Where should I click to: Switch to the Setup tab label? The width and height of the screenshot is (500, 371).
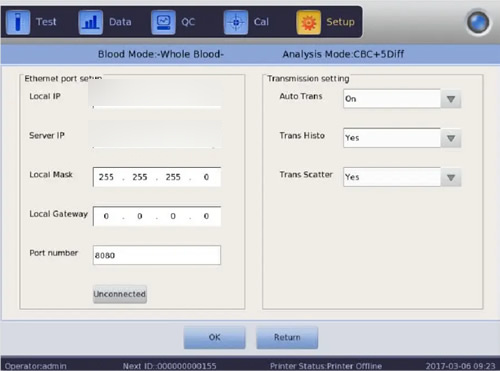click(x=340, y=22)
